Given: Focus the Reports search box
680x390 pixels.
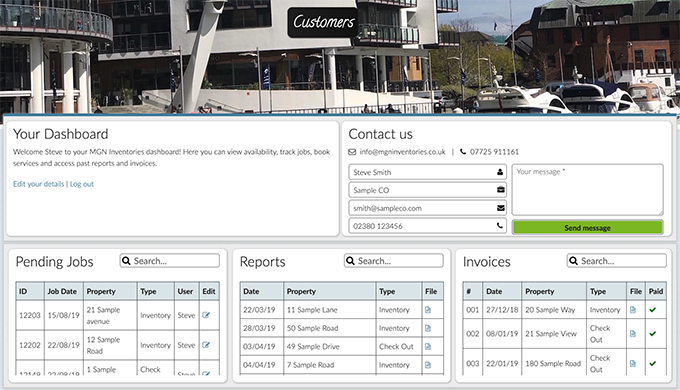Looking at the screenshot, I should click(394, 261).
